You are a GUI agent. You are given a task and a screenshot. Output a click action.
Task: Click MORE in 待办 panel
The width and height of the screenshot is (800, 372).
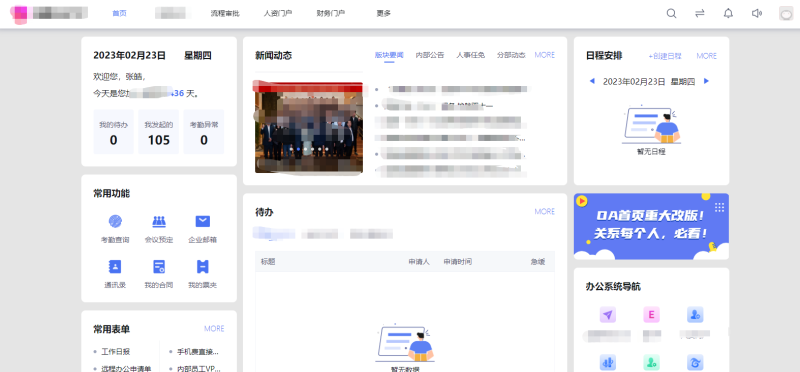[x=544, y=211]
